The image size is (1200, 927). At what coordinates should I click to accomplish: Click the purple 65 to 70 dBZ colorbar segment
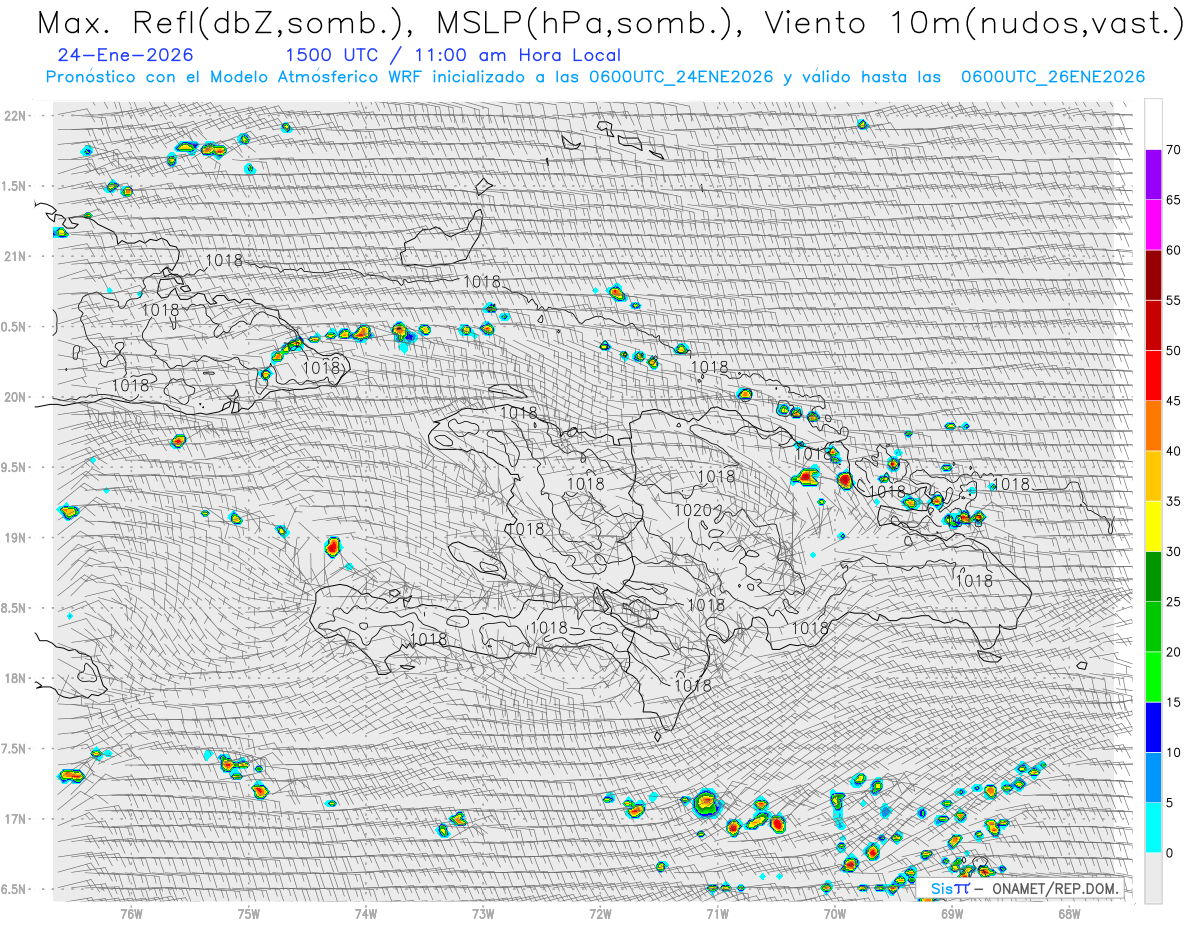pos(1153,175)
